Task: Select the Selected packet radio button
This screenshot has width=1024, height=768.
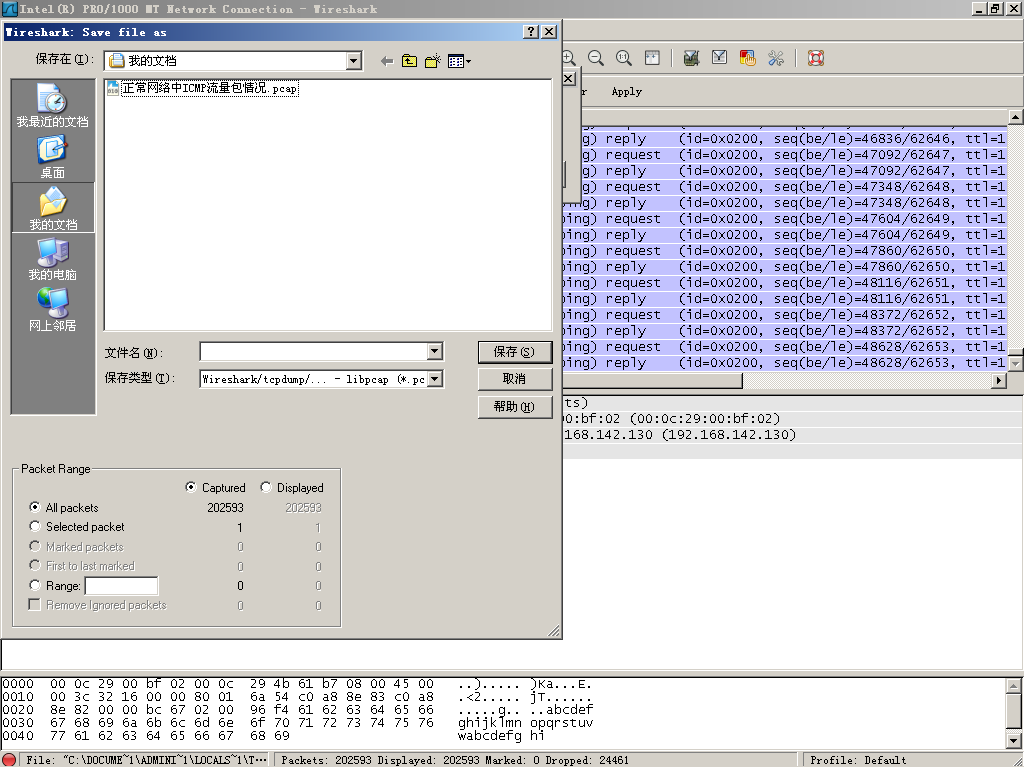Action: pos(35,526)
